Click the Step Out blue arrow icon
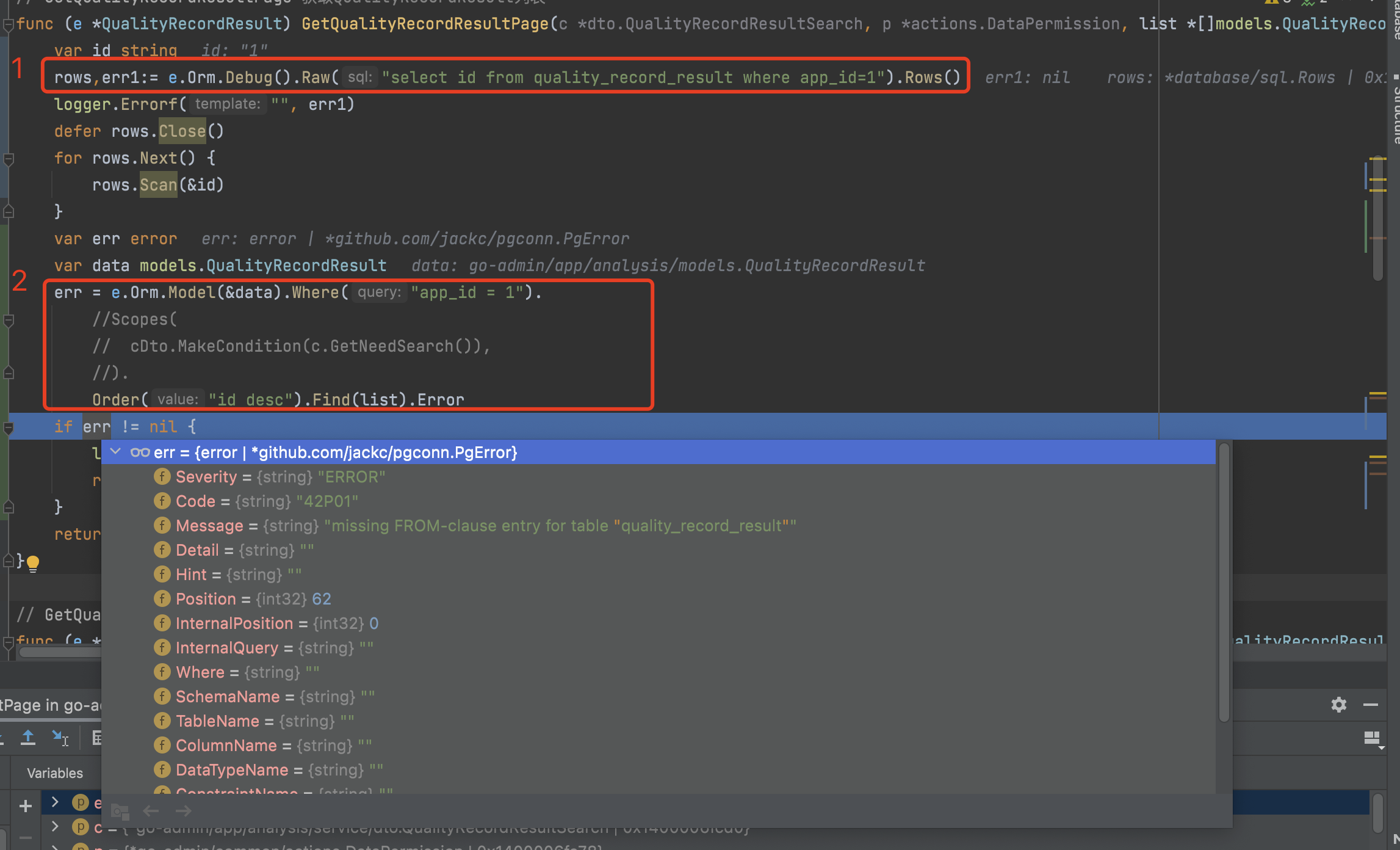The width and height of the screenshot is (1400, 850). [28, 738]
